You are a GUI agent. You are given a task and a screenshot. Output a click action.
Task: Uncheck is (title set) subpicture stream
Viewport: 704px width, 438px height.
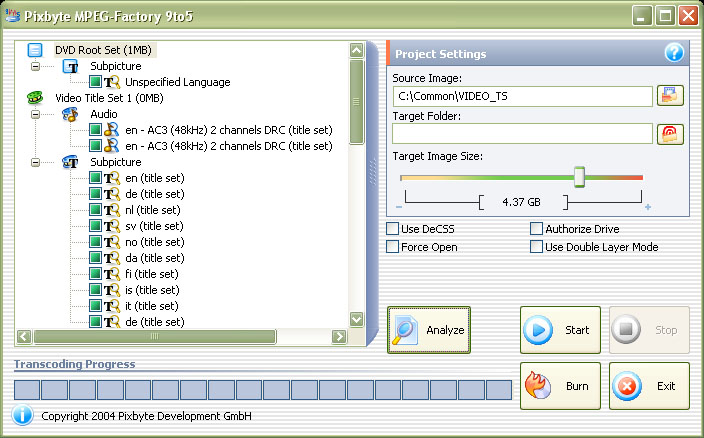pyautogui.click(x=95, y=290)
